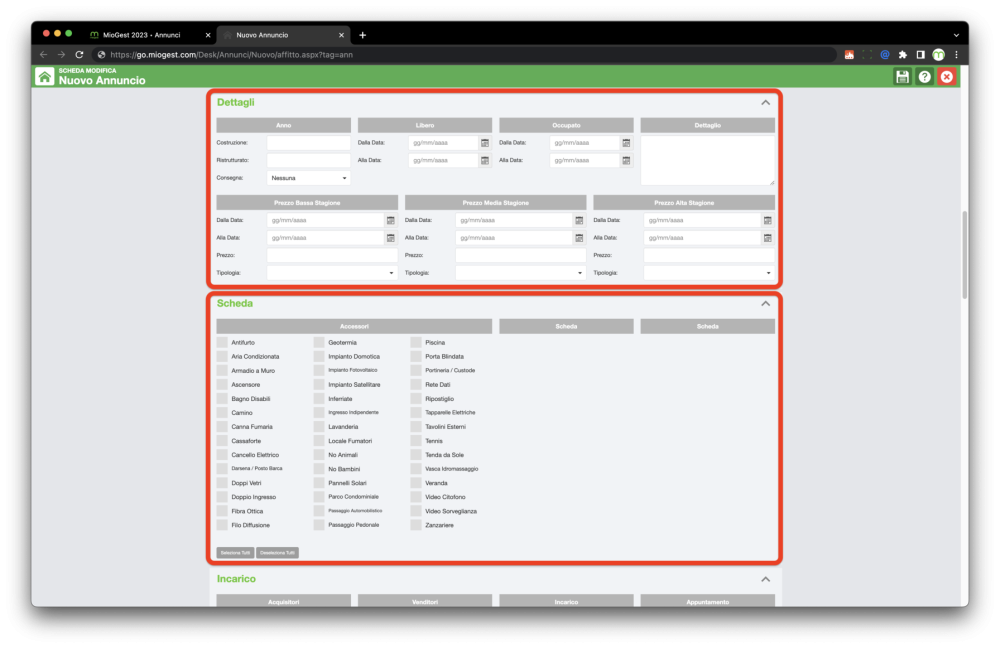Click the red close X icon in header
The height and width of the screenshot is (648, 1000).
click(946, 77)
